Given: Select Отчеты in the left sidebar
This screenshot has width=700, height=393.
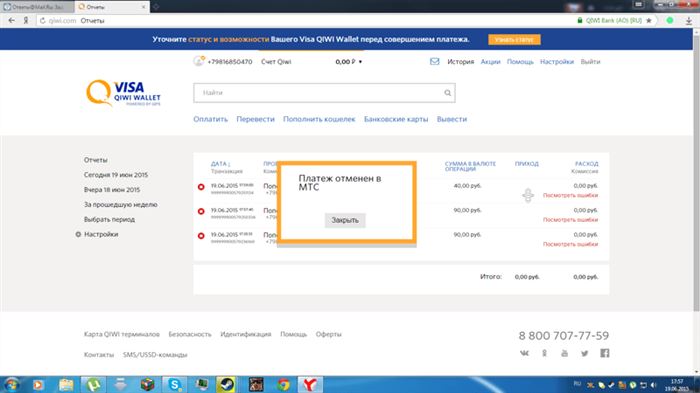Looking at the screenshot, I should click(x=96, y=160).
